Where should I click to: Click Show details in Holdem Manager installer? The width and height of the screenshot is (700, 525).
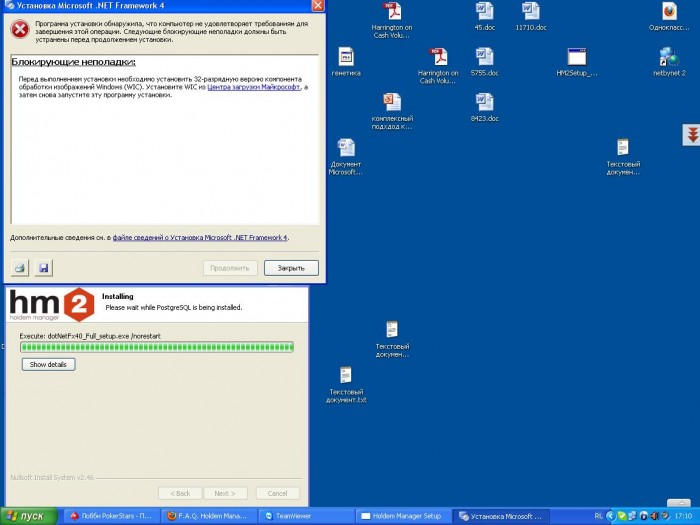[x=48, y=364]
